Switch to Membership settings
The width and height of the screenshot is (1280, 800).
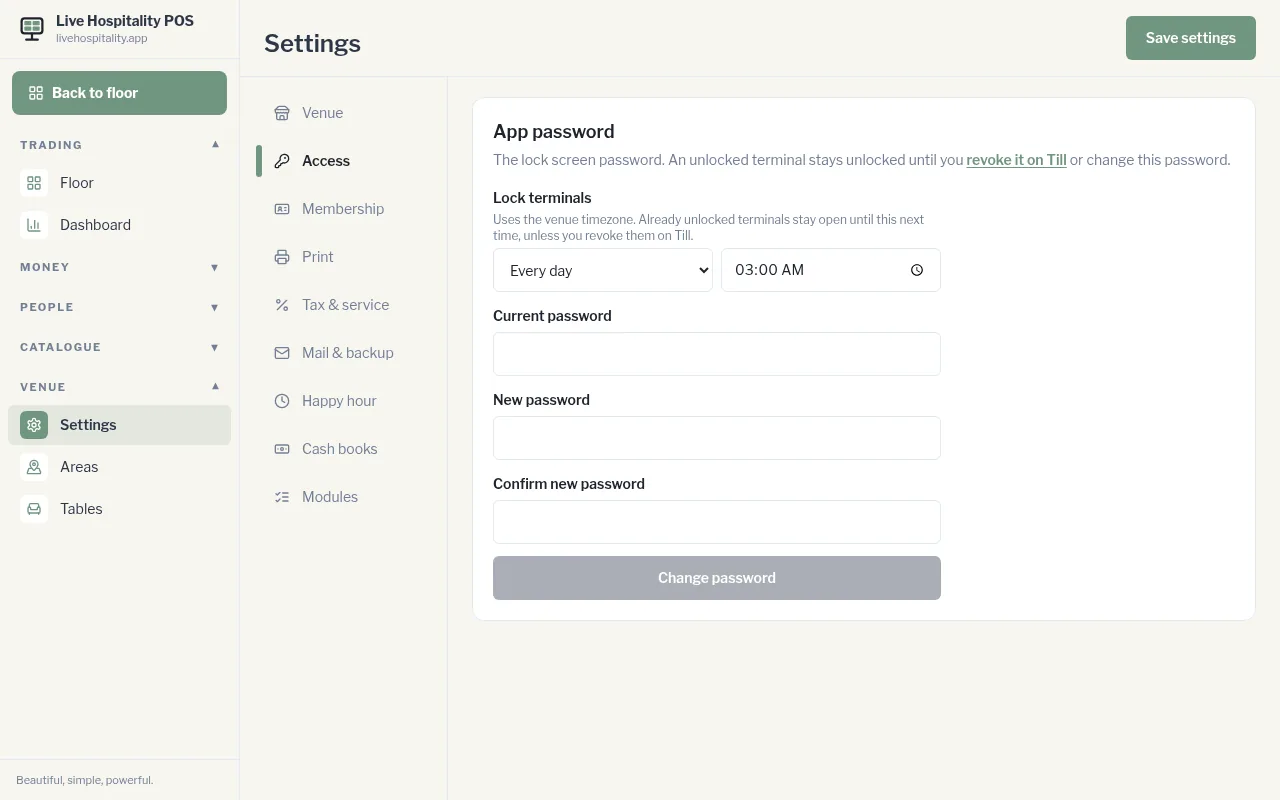pyautogui.click(x=344, y=209)
